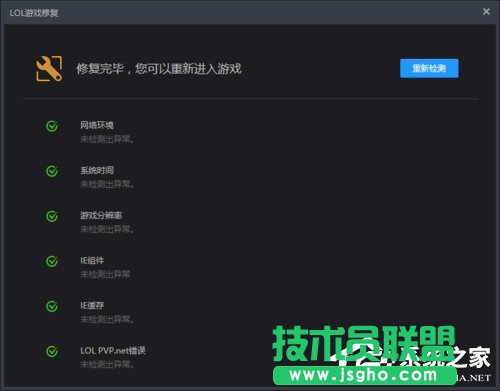Click the green check icon beside 游戏分辨率
The height and width of the screenshot is (391, 500).
point(52,216)
